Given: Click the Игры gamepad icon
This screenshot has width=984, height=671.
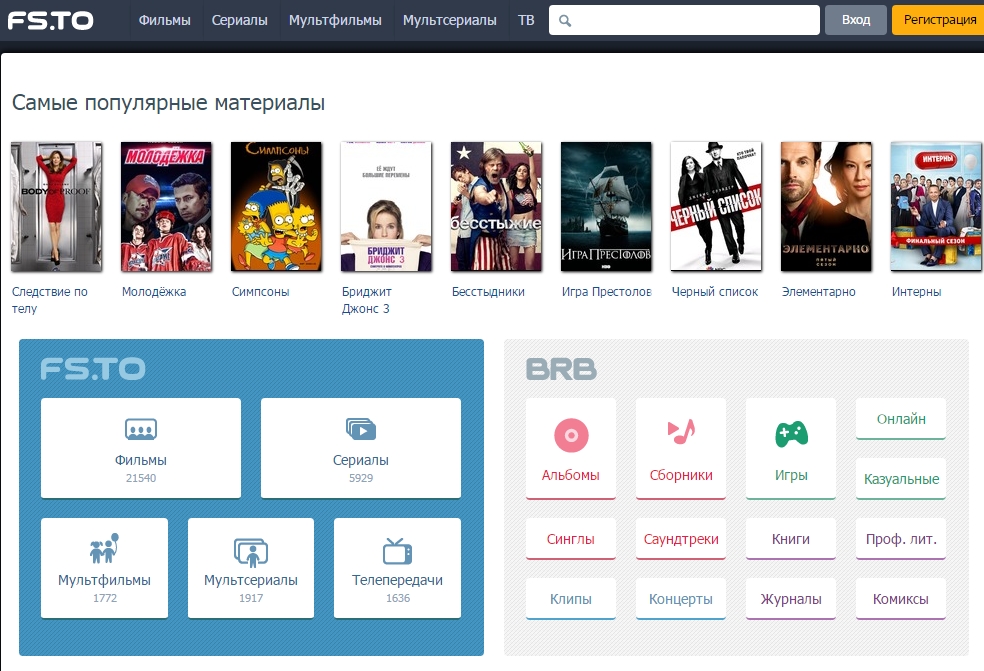Looking at the screenshot, I should coord(791,434).
